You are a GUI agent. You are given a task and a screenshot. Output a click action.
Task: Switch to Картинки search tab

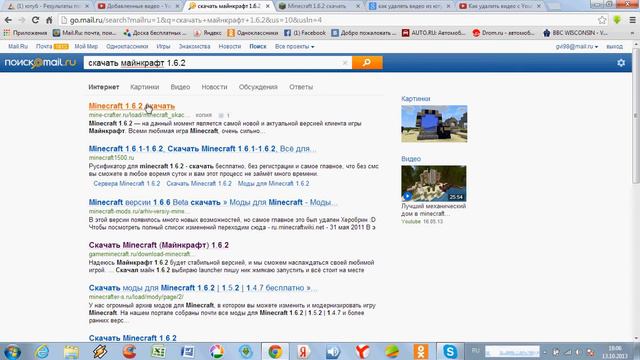(x=144, y=87)
